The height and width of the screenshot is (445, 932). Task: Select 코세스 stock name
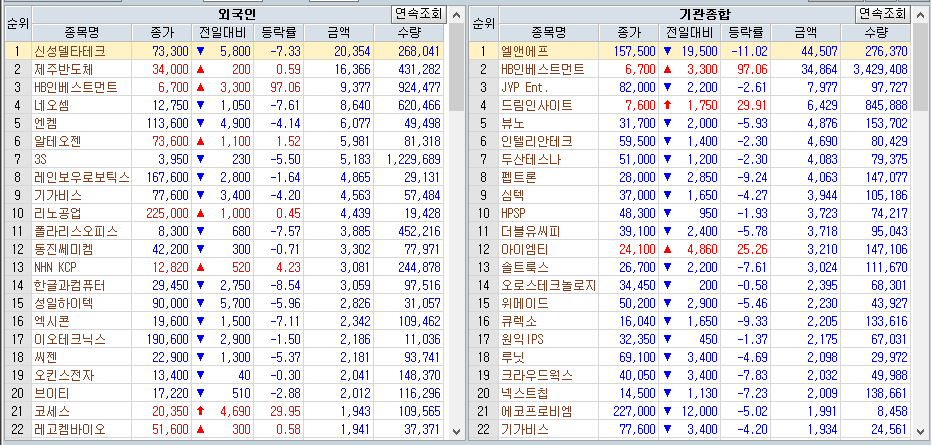click(x=52, y=412)
